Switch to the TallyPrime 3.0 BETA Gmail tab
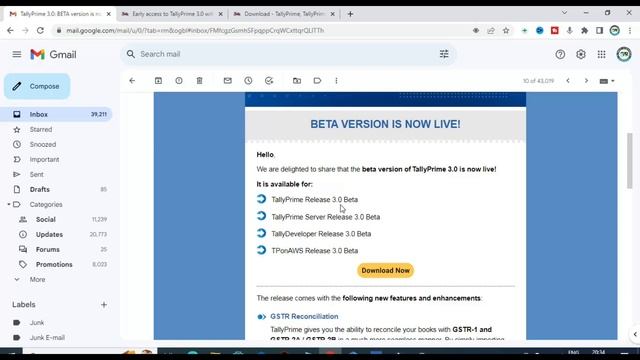The height and width of the screenshot is (360, 640). point(60,14)
